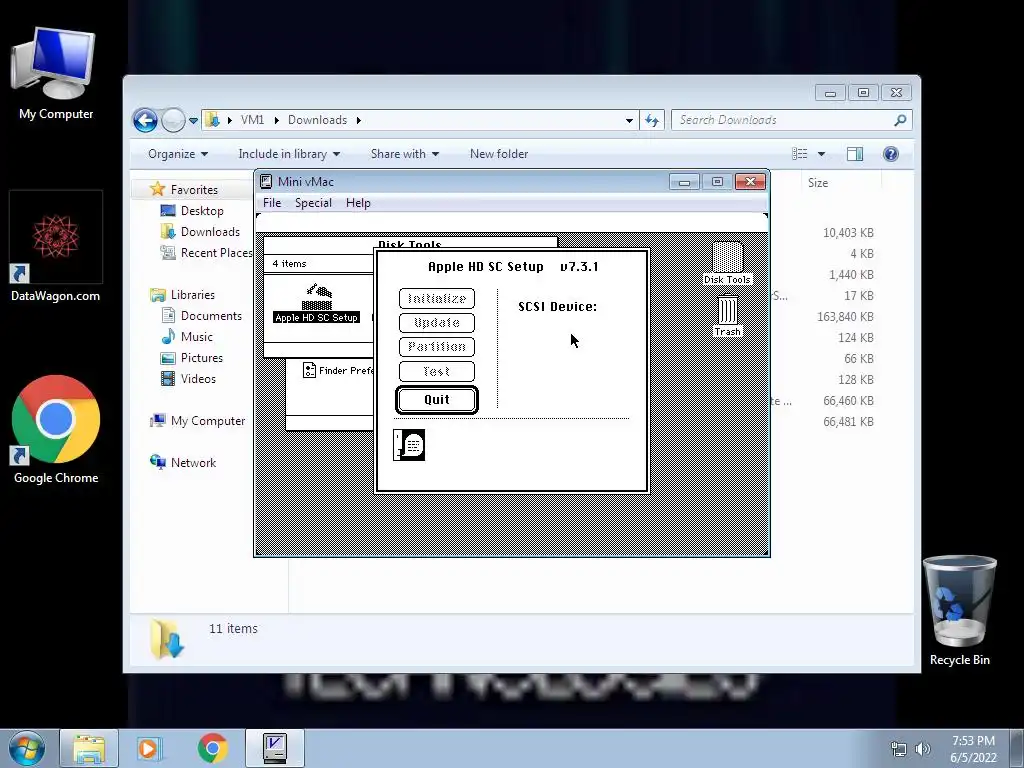Select Documents library
The image size is (1024, 768).
tap(211, 315)
